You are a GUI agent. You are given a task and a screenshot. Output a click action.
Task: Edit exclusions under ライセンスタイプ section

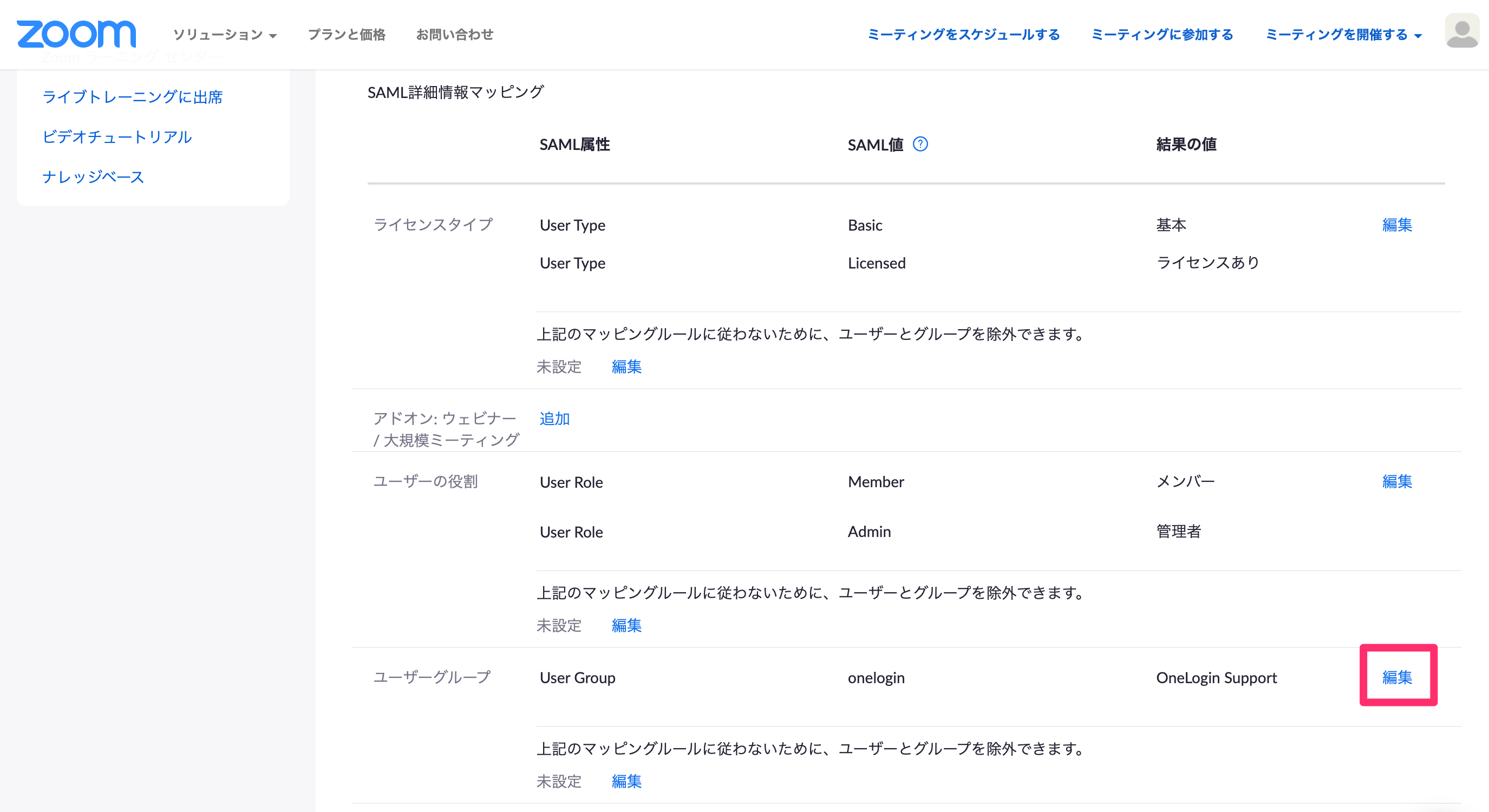tap(626, 366)
